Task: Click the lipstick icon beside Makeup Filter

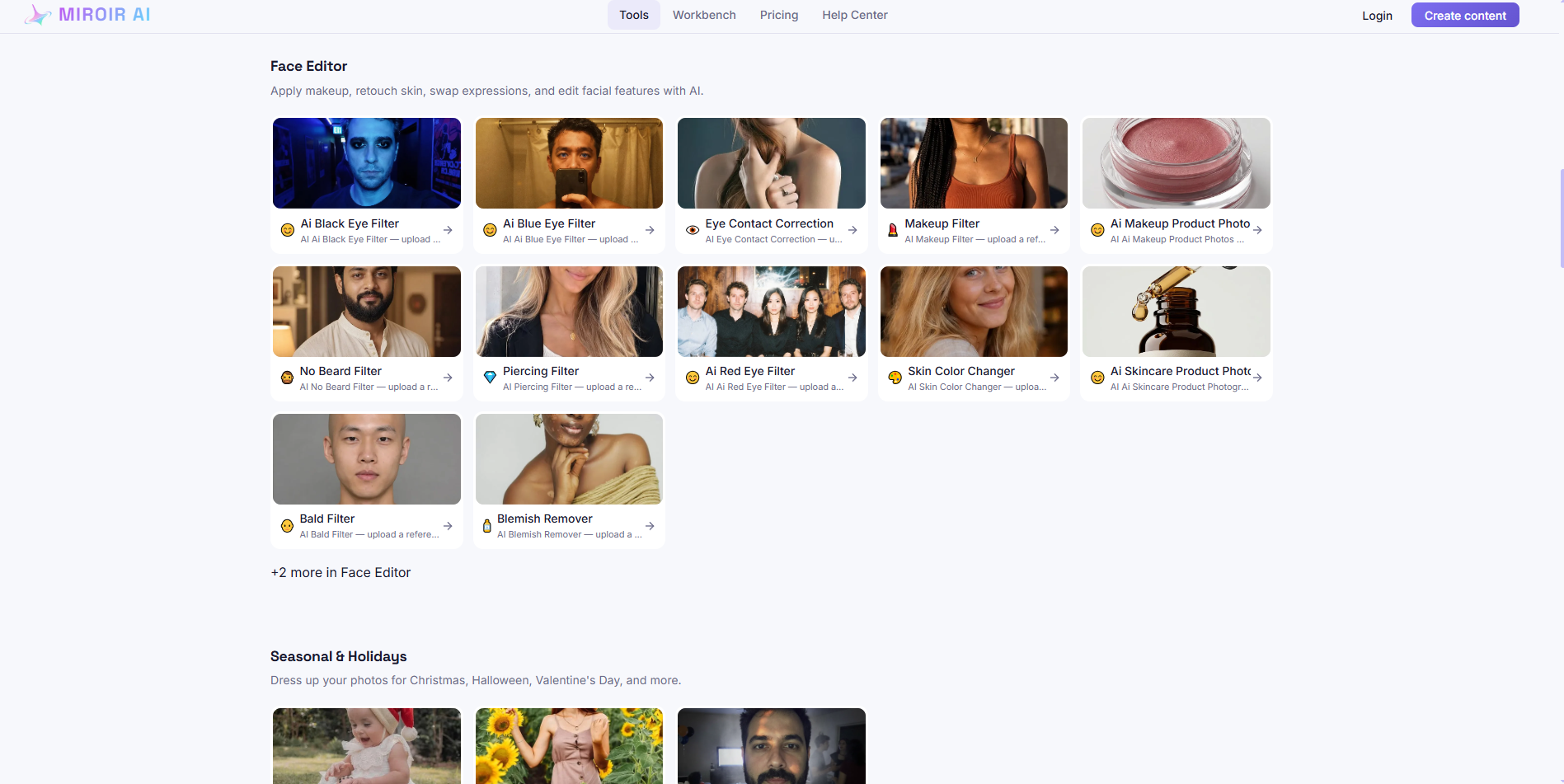Action: 892,230
